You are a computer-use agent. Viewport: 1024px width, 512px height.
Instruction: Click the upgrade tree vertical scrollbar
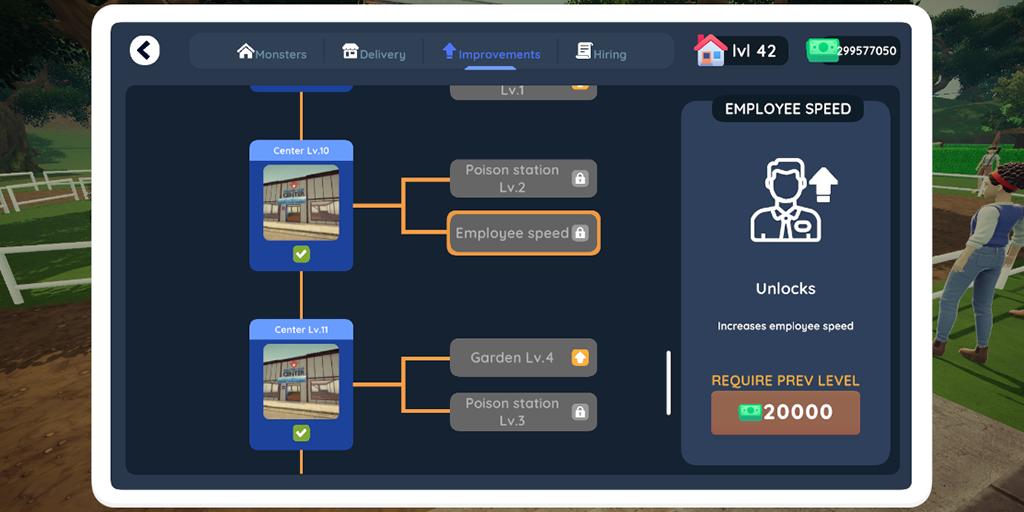coord(668,383)
